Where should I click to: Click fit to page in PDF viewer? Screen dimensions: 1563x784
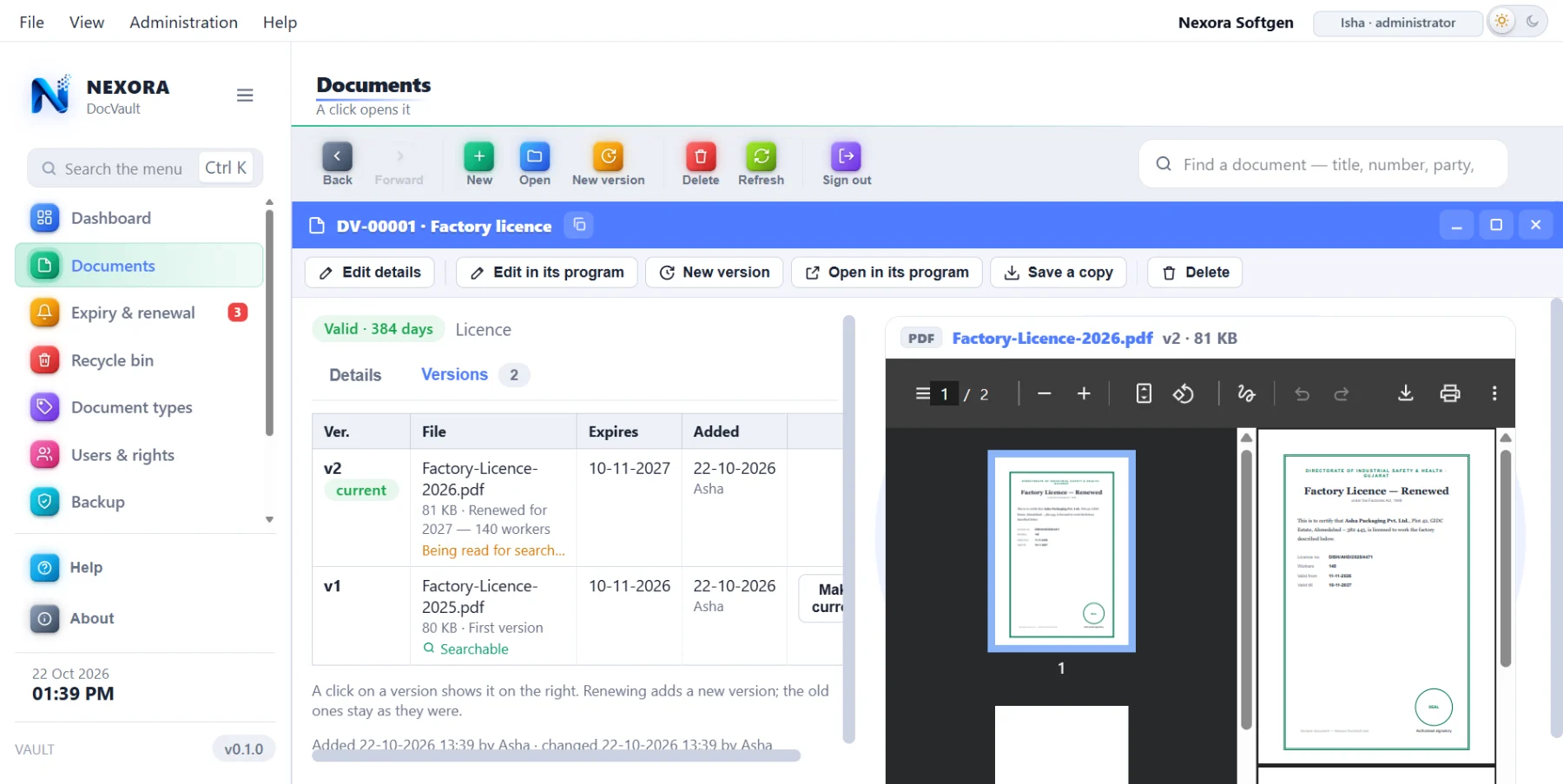pos(1144,393)
